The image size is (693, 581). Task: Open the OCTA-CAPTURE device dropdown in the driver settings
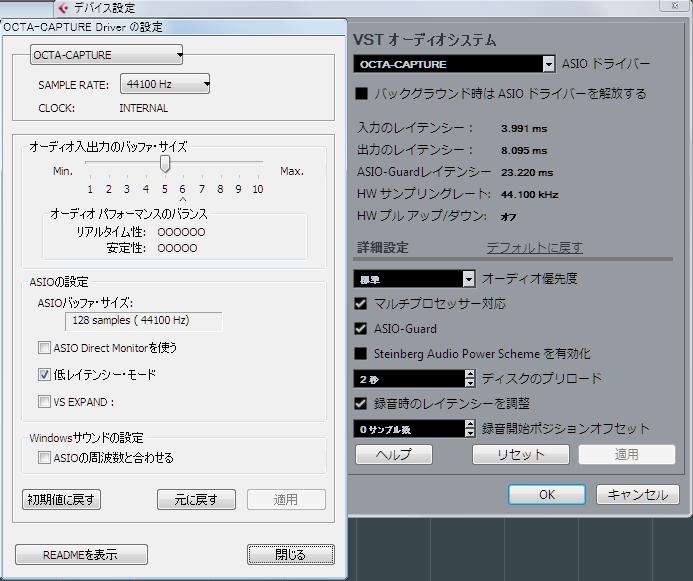106,55
